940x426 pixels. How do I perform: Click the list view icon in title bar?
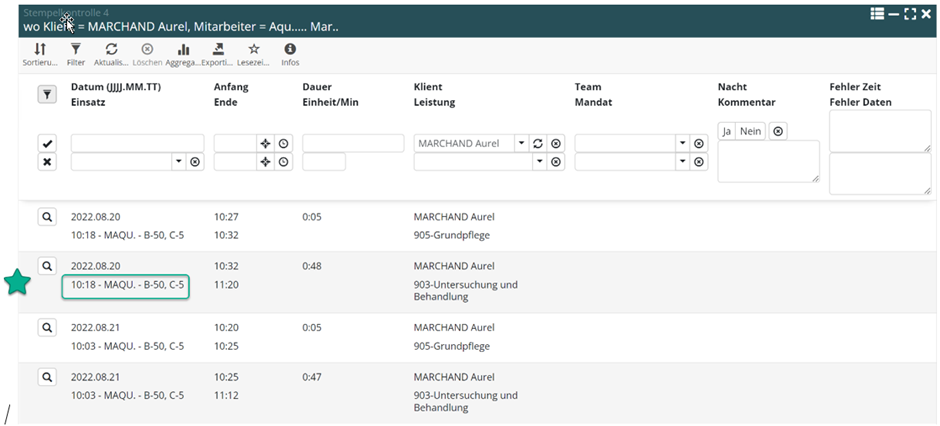(877, 14)
